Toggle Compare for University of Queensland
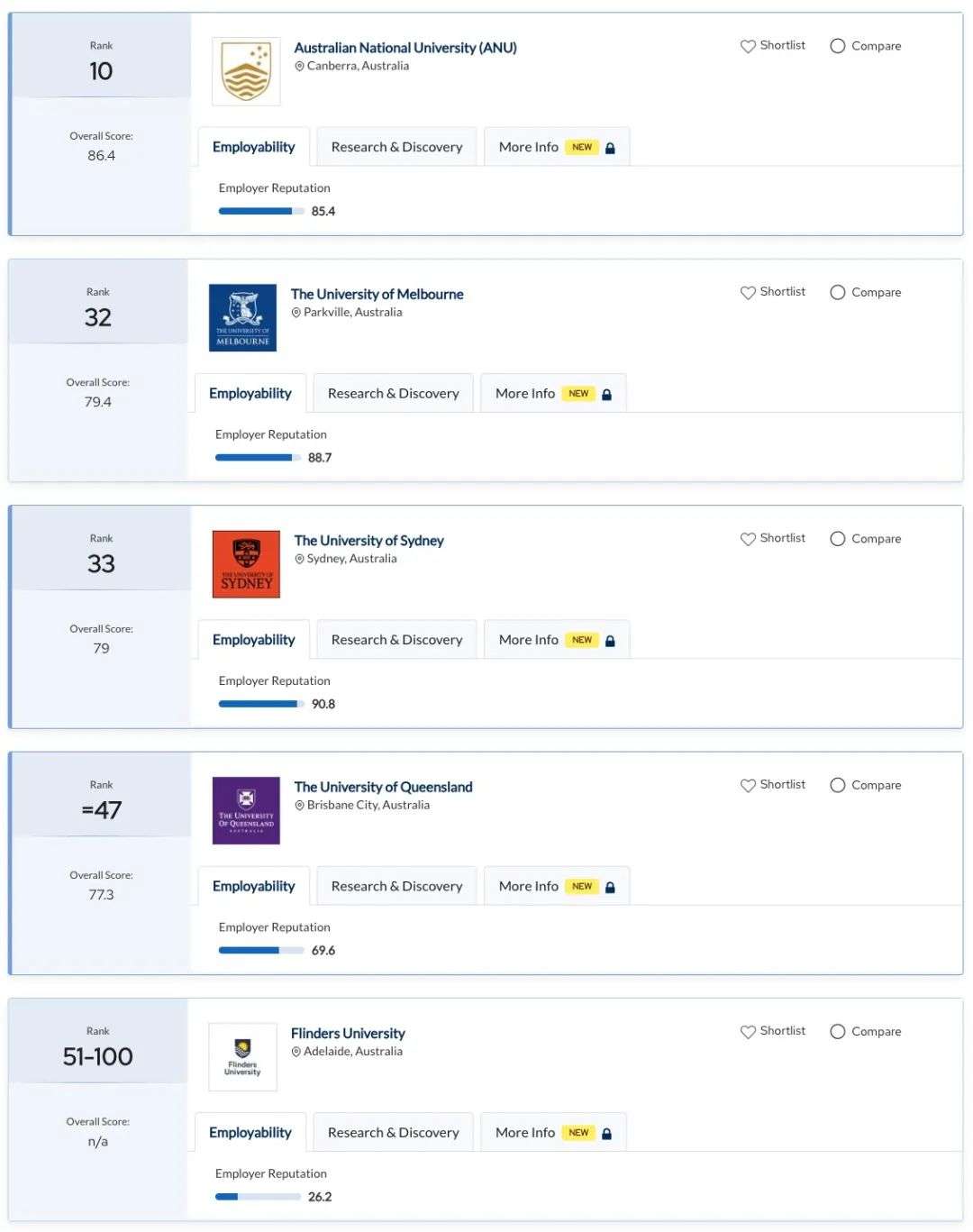 [838, 785]
